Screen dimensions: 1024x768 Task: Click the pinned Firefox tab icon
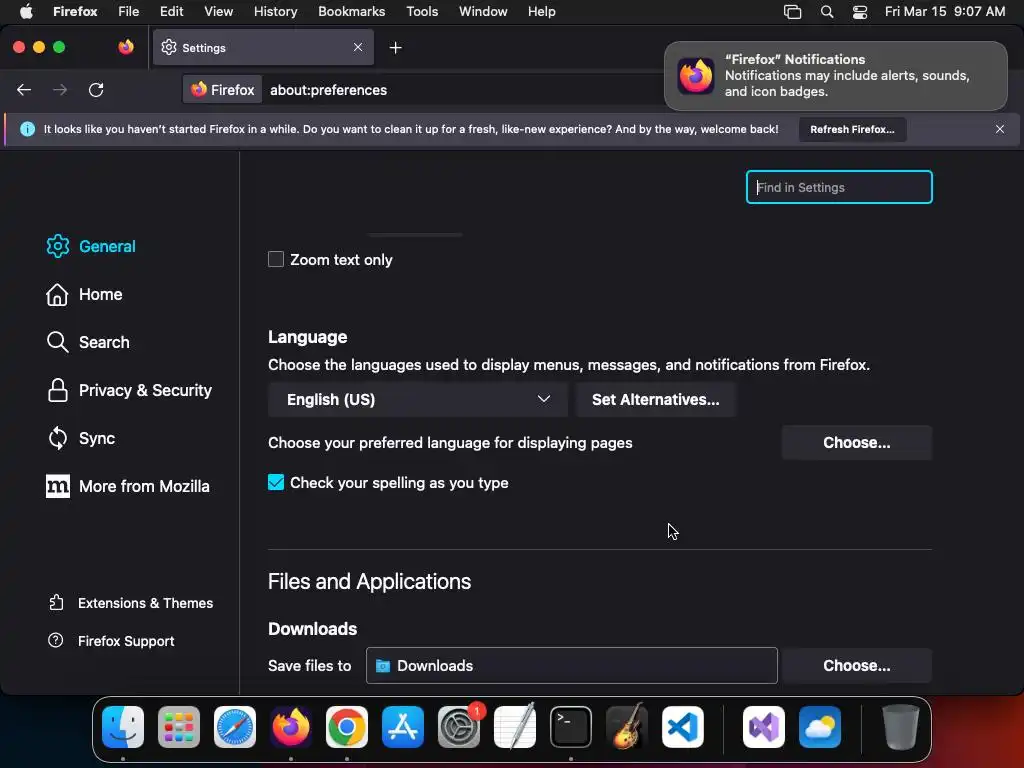pos(126,47)
